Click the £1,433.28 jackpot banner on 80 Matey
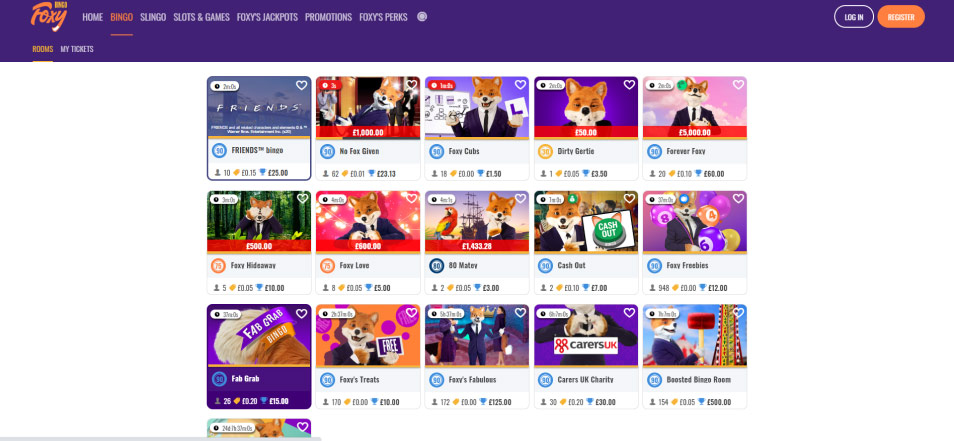Image resolution: width=954 pixels, height=441 pixels. click(477, 246)
